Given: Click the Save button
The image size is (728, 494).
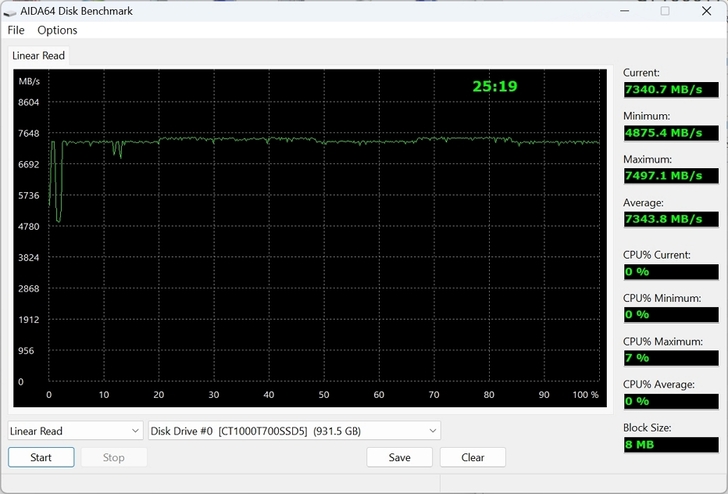Looking at the screenshot, I should coord(399,457).
